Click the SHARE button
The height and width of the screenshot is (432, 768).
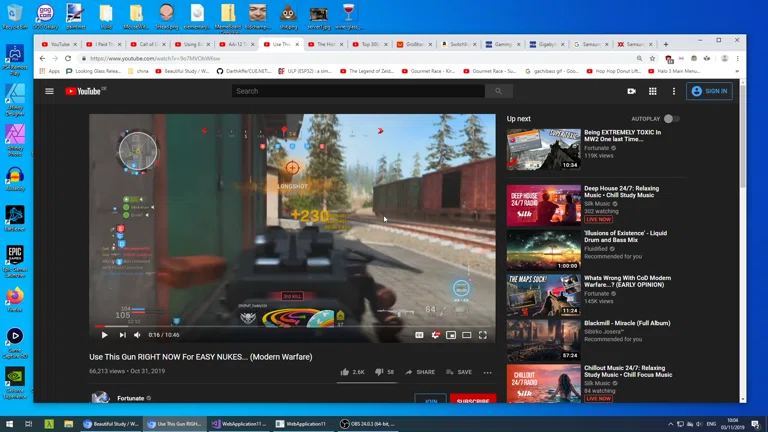pos(420,372)
